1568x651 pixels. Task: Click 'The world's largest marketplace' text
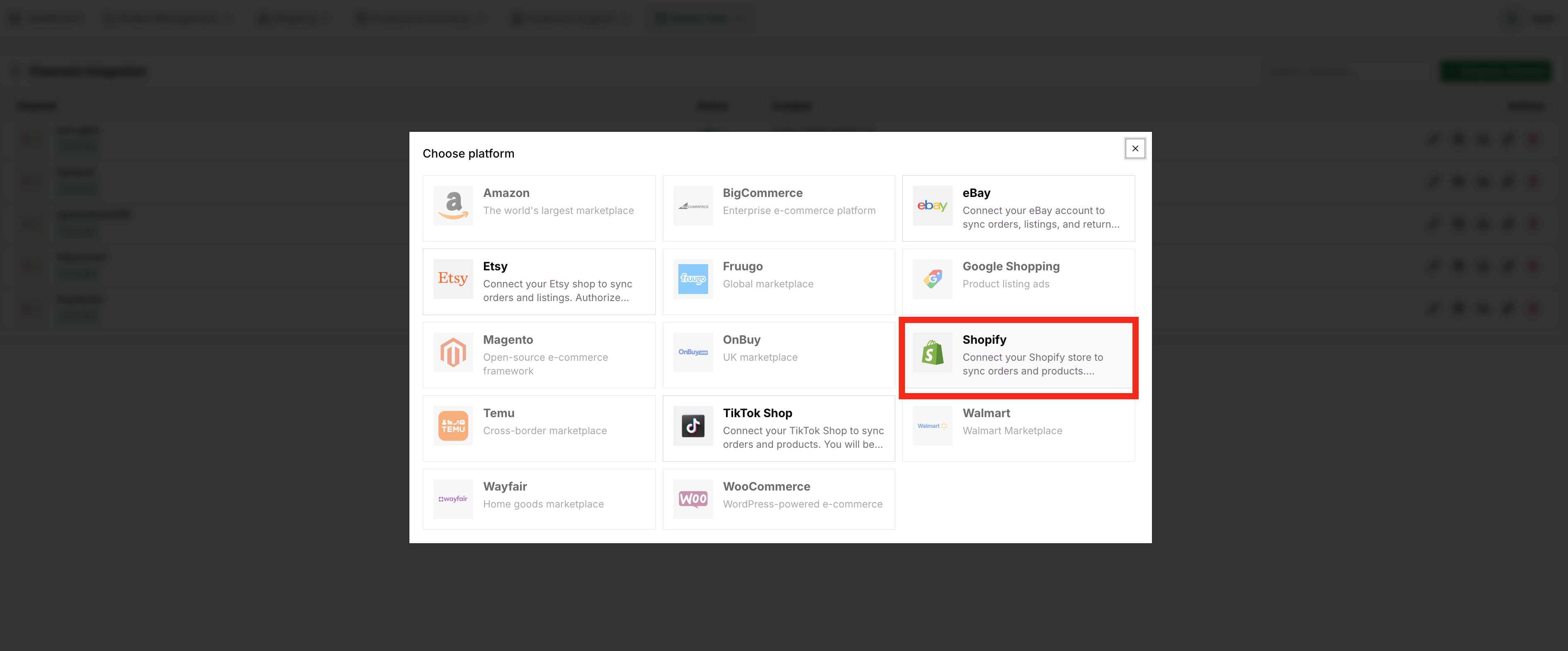[x=558, y=211]
